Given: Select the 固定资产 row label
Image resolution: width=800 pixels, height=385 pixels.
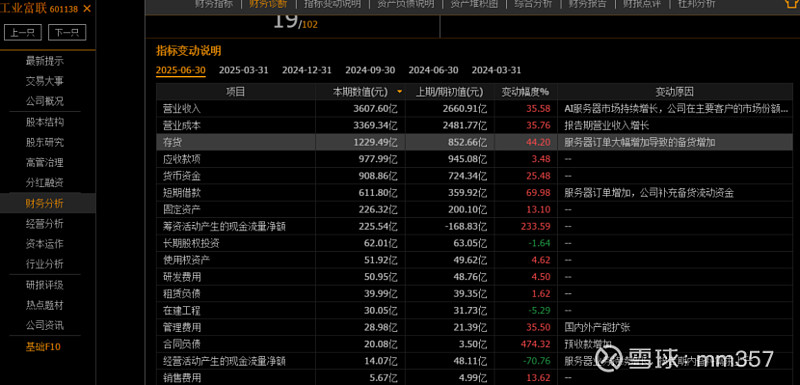Looking at the screenshot, I should click(x=182, y=210).
